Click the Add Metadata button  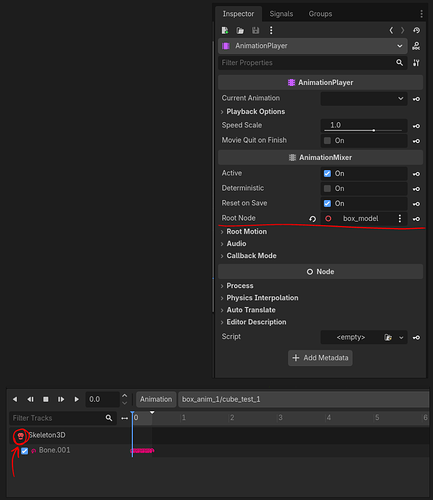[x=320, y=358]
